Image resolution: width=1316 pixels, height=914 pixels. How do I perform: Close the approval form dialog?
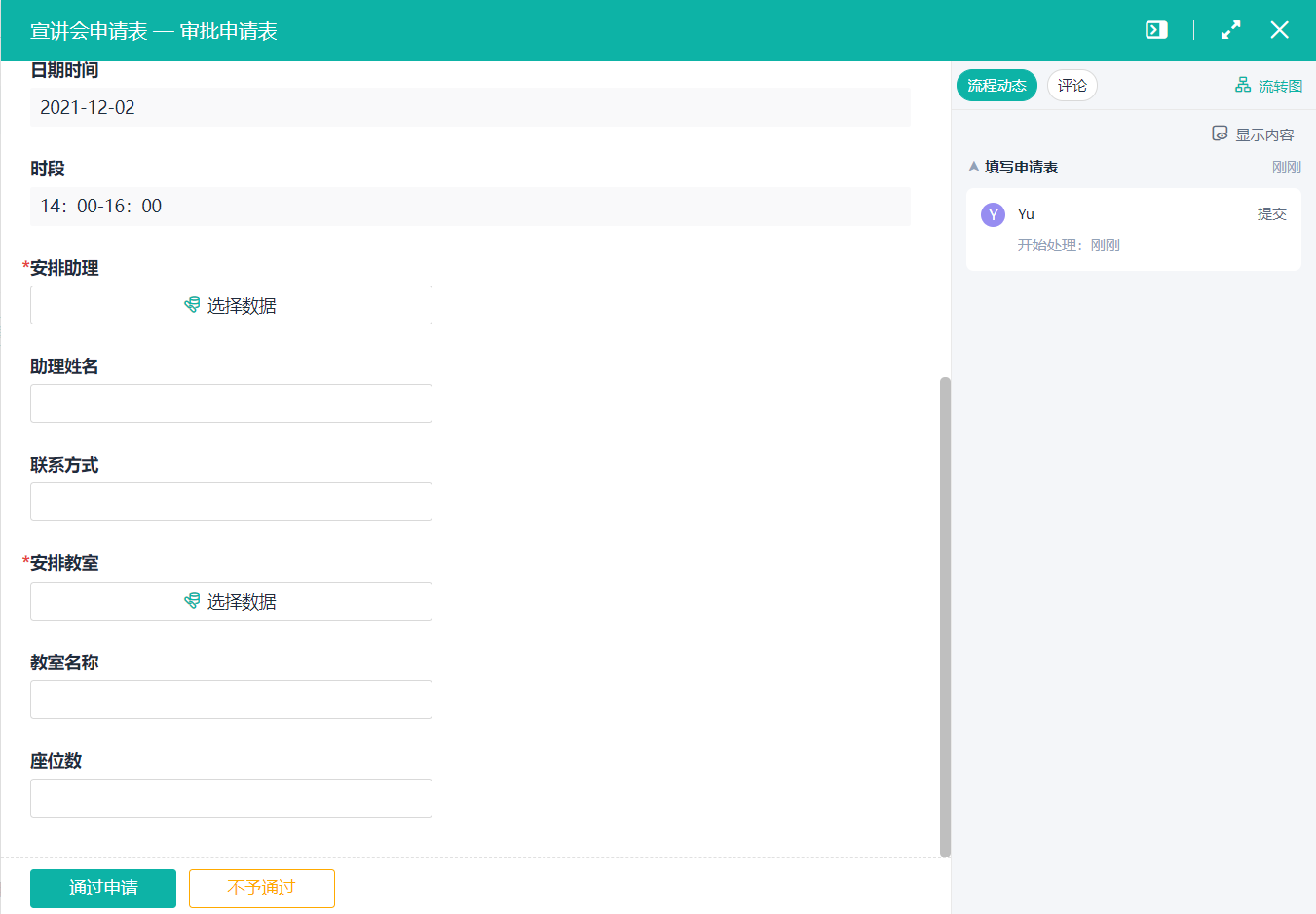pos(1279,30)
